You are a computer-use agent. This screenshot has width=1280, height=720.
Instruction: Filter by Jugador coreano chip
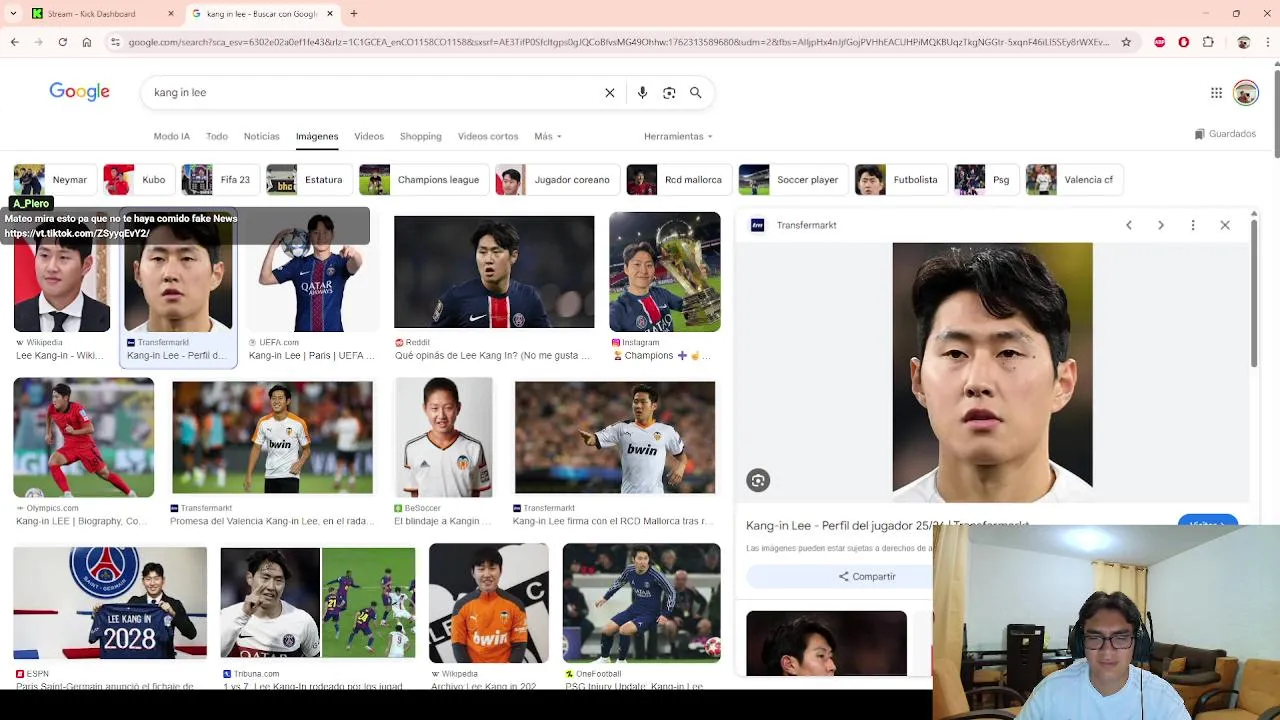[556, 180]
